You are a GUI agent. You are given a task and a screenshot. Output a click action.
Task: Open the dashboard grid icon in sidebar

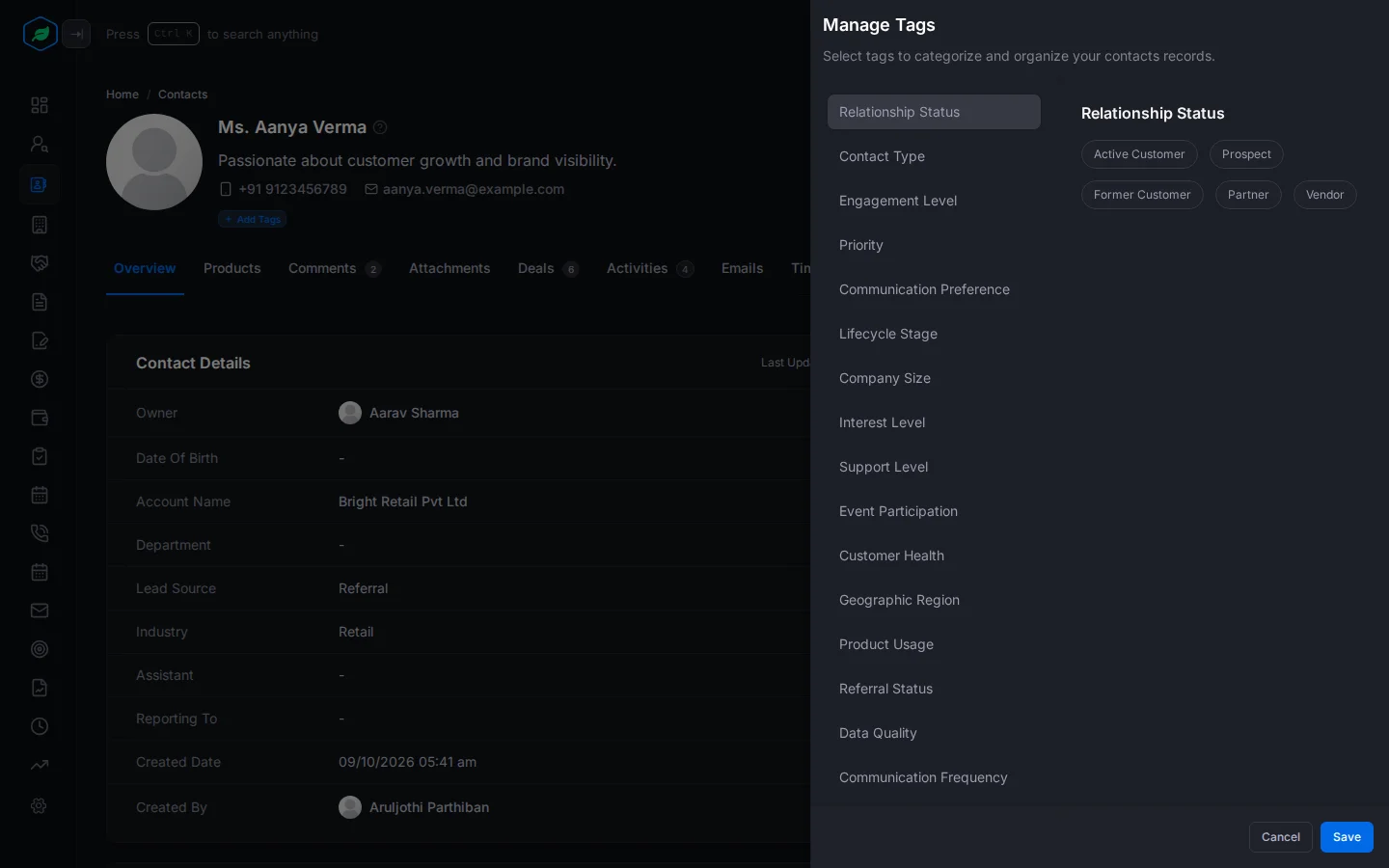40,105
